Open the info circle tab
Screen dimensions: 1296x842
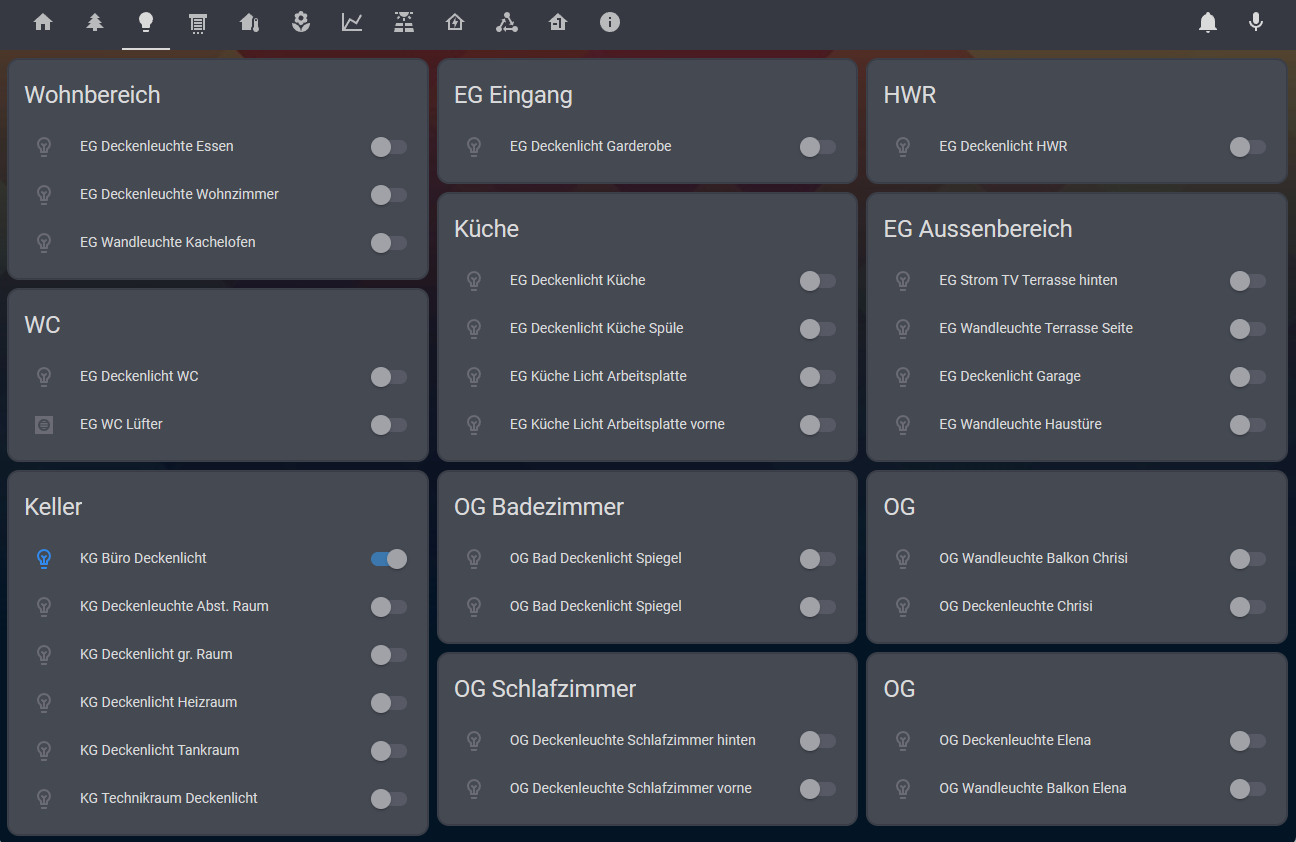click(610, 22)
